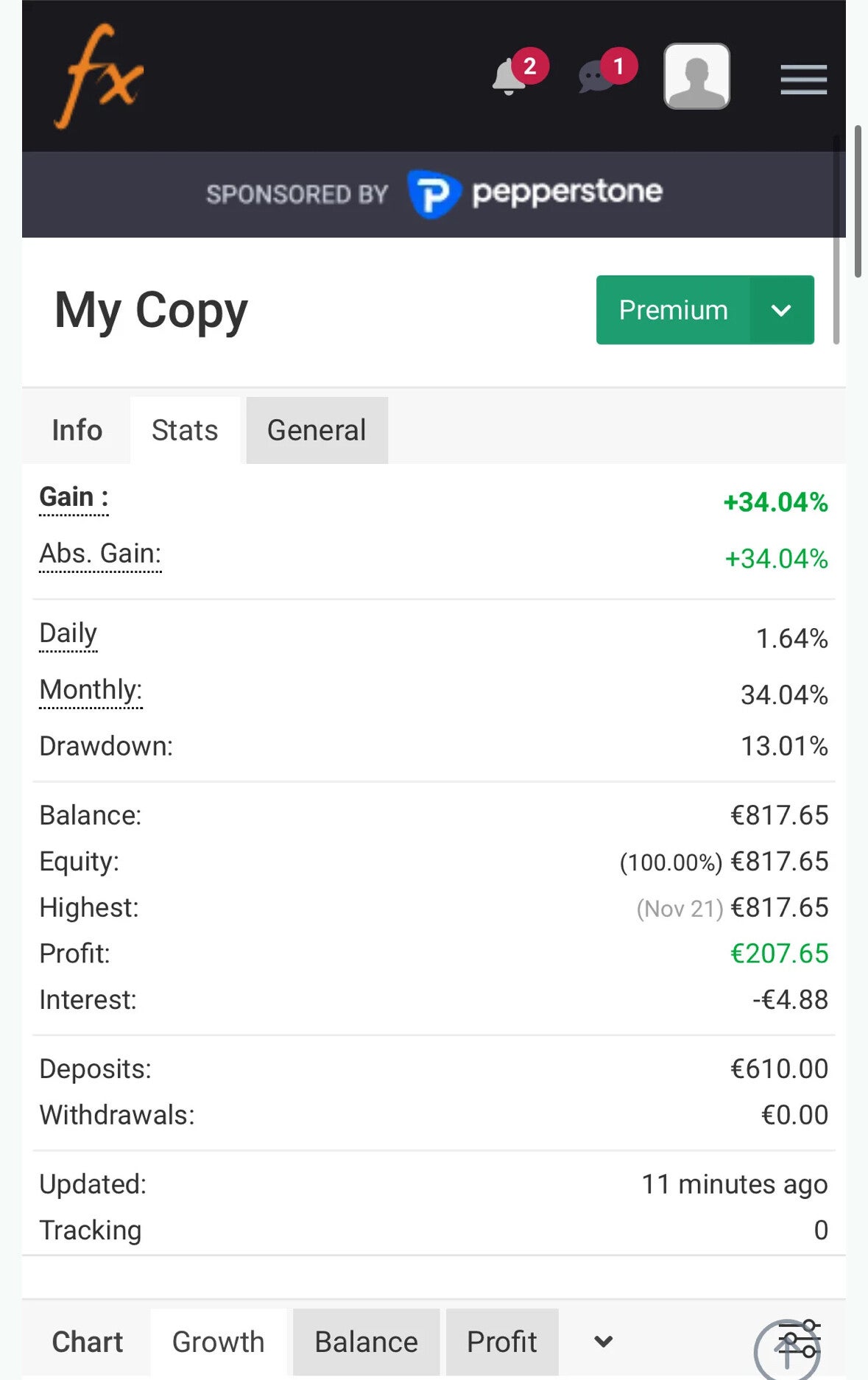Select the Profit chart tab

[502, 1342]
